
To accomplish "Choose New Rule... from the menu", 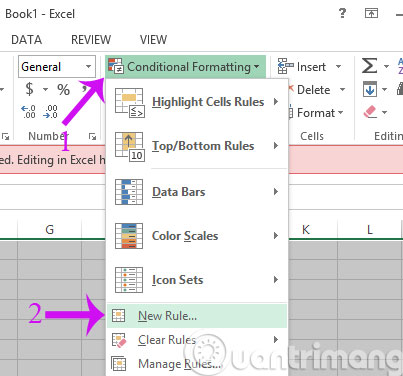I will [197, 316].
